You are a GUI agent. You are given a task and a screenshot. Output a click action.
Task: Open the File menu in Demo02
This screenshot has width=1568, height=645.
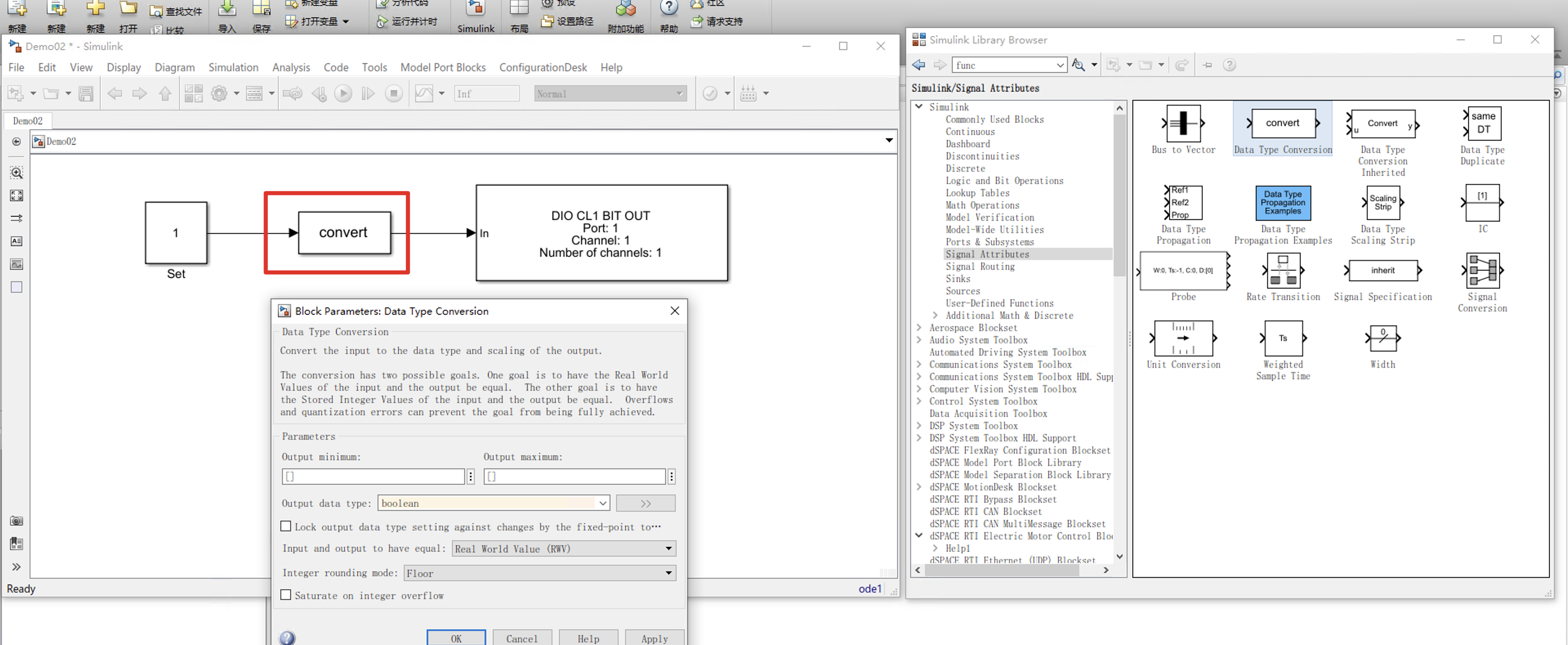16,67
